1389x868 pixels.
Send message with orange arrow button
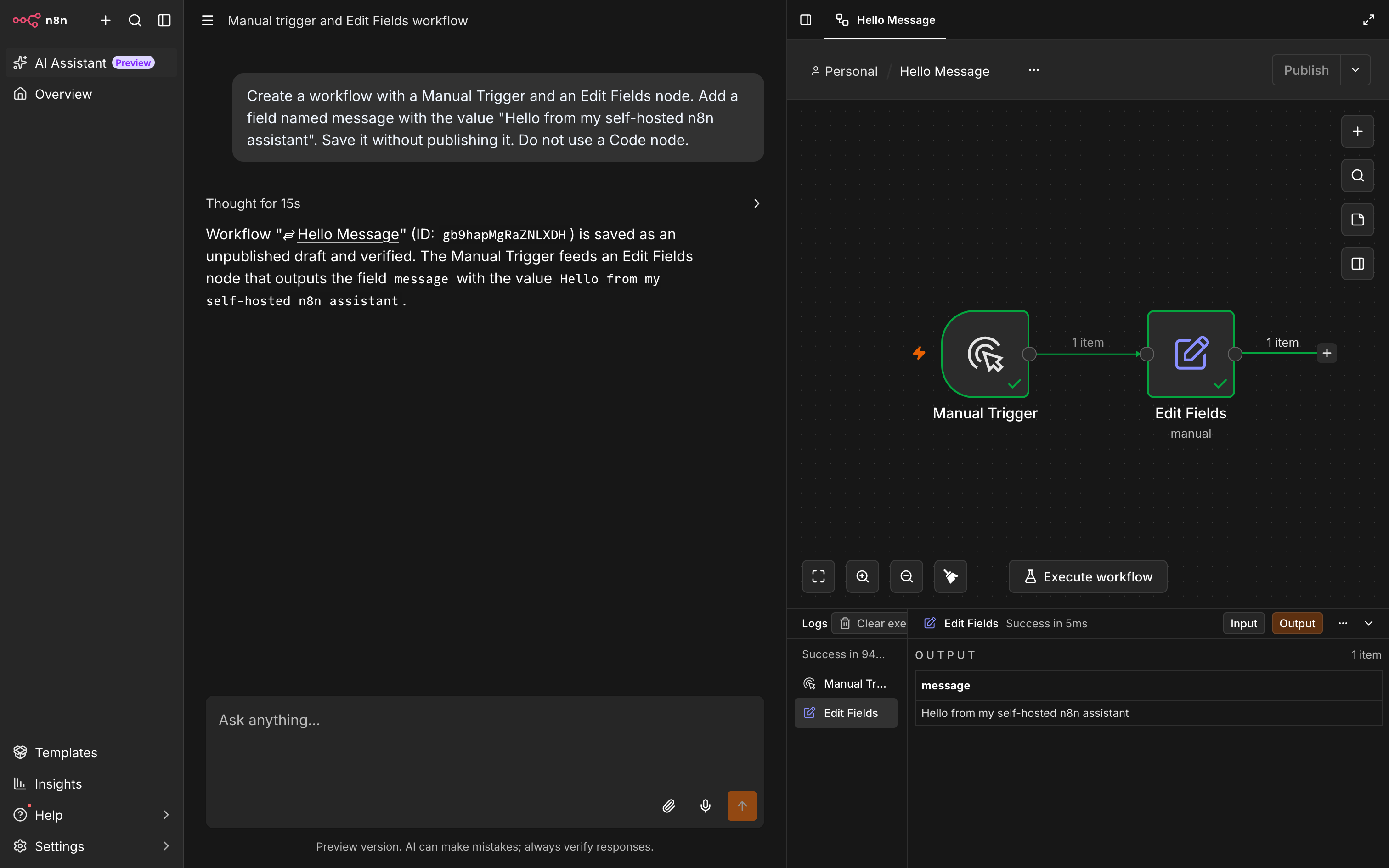point(742,806)
